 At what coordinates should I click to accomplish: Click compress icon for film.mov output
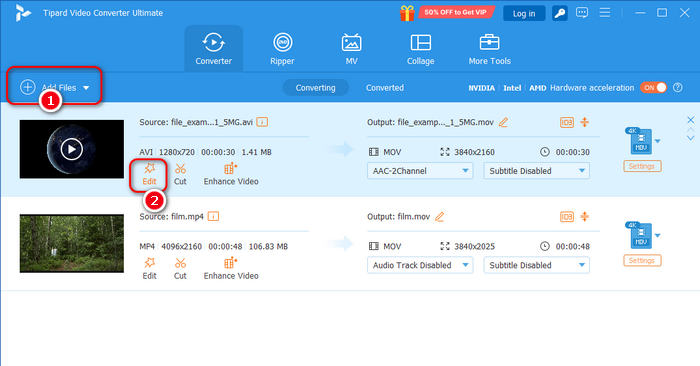click(584, 216)
